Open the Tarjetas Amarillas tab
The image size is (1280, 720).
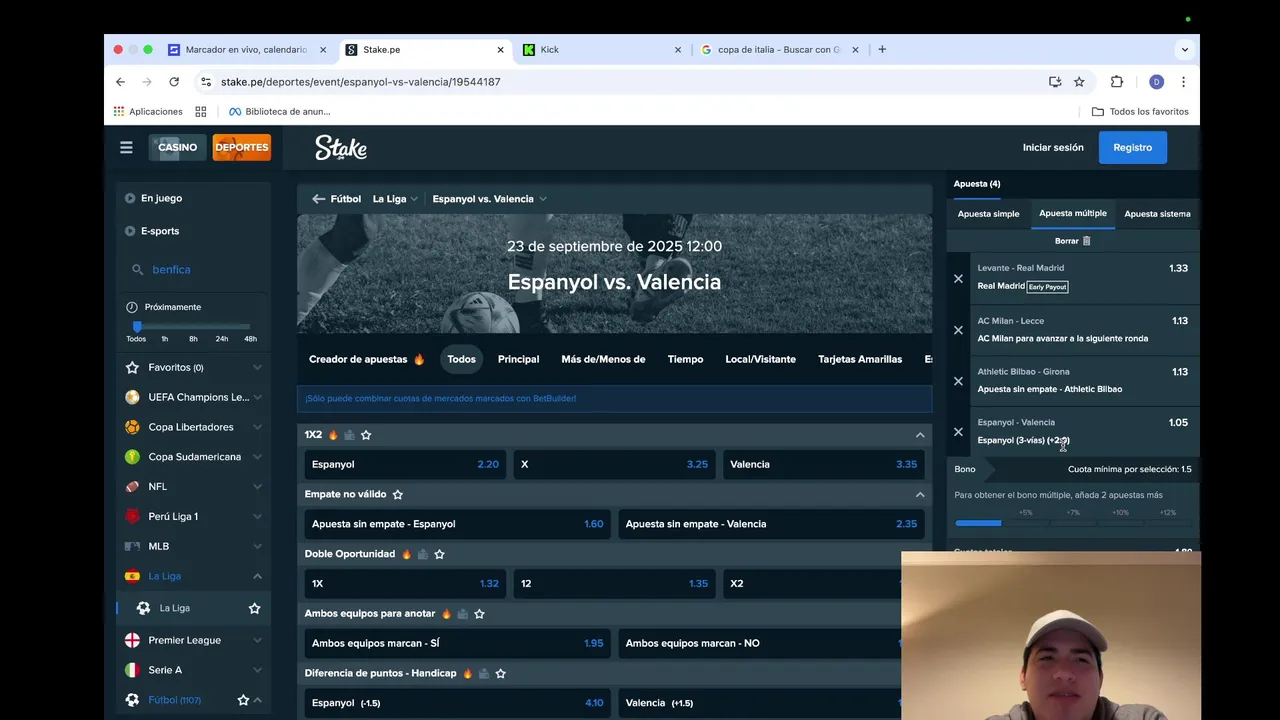[860, 359]
